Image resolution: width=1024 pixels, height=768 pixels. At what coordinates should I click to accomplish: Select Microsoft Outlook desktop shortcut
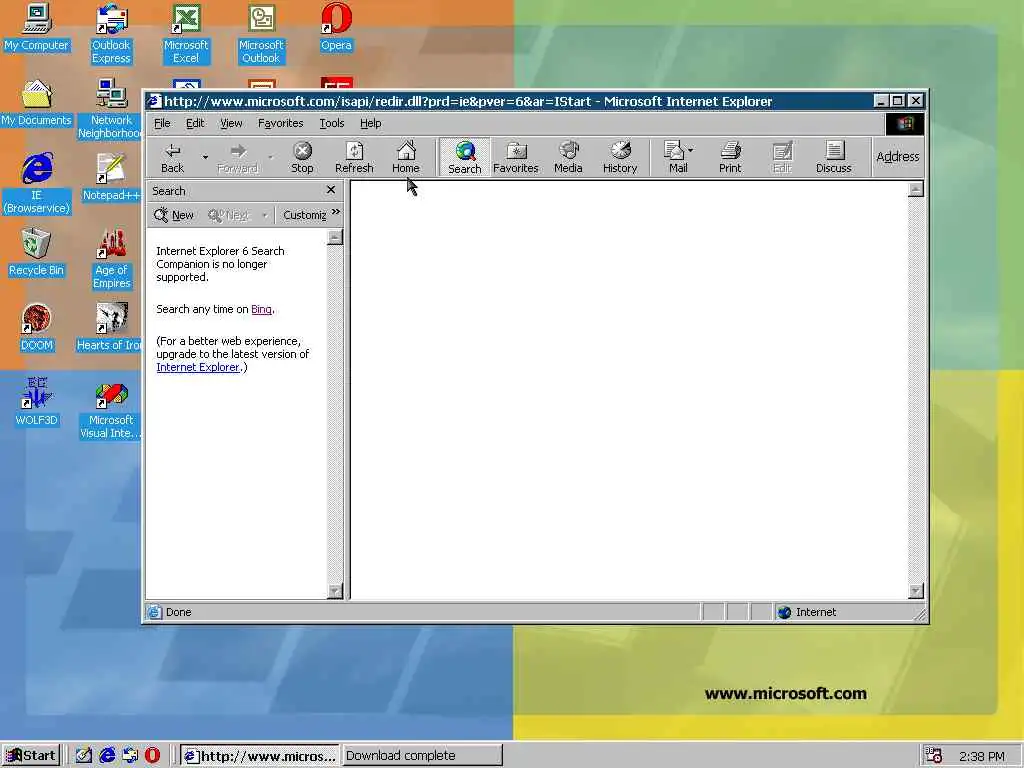click(261, 34)
